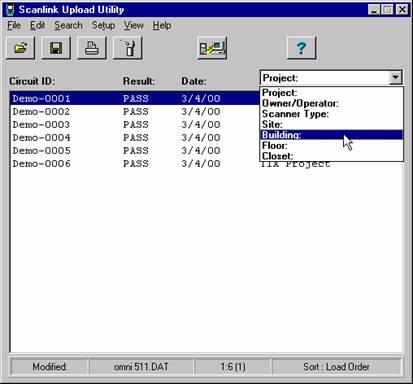Open the Help menu
This screenshot has height=384, width=413.
(162, 25)
